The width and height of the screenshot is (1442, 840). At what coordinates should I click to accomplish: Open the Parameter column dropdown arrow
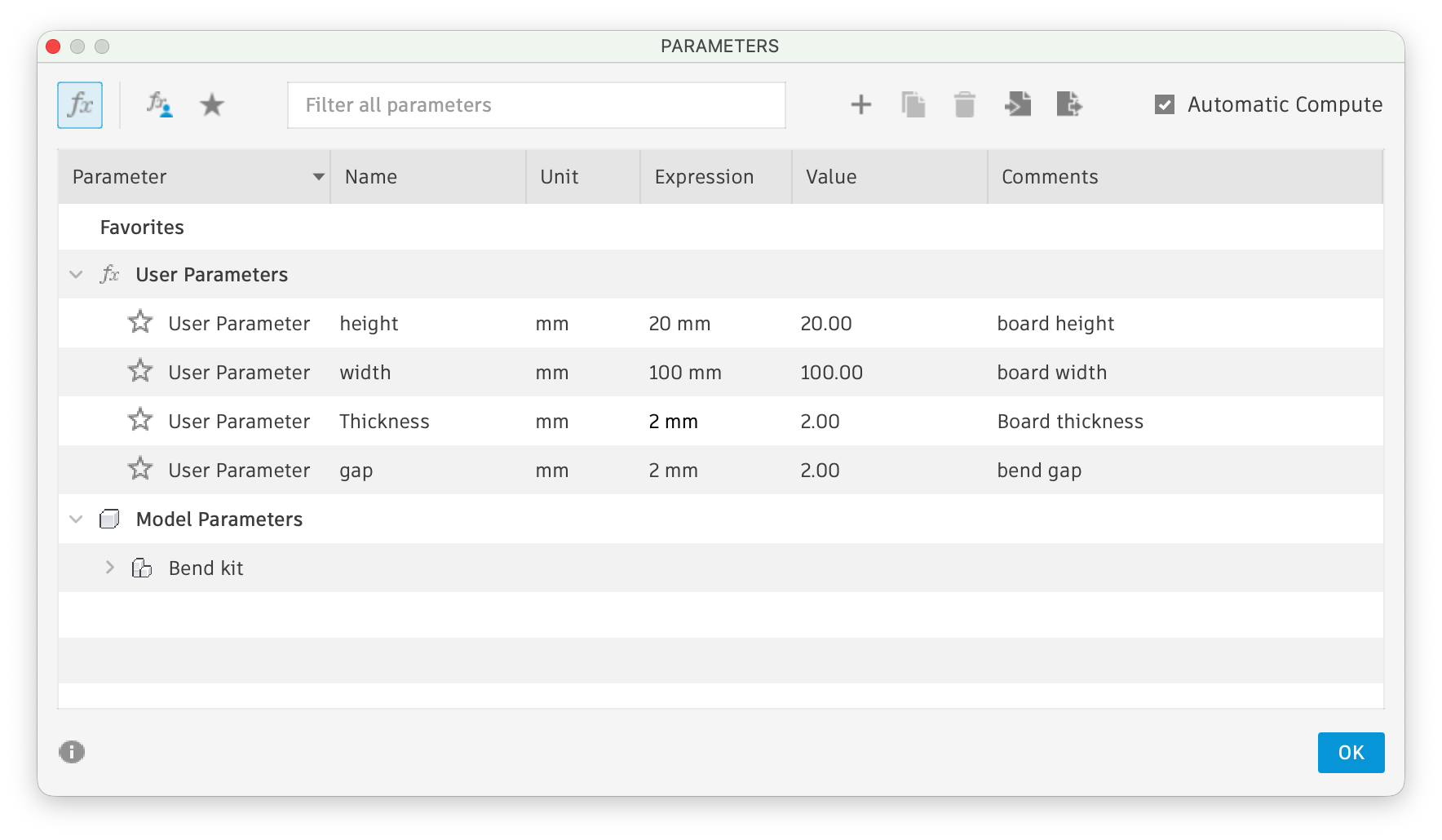point(319,177)
